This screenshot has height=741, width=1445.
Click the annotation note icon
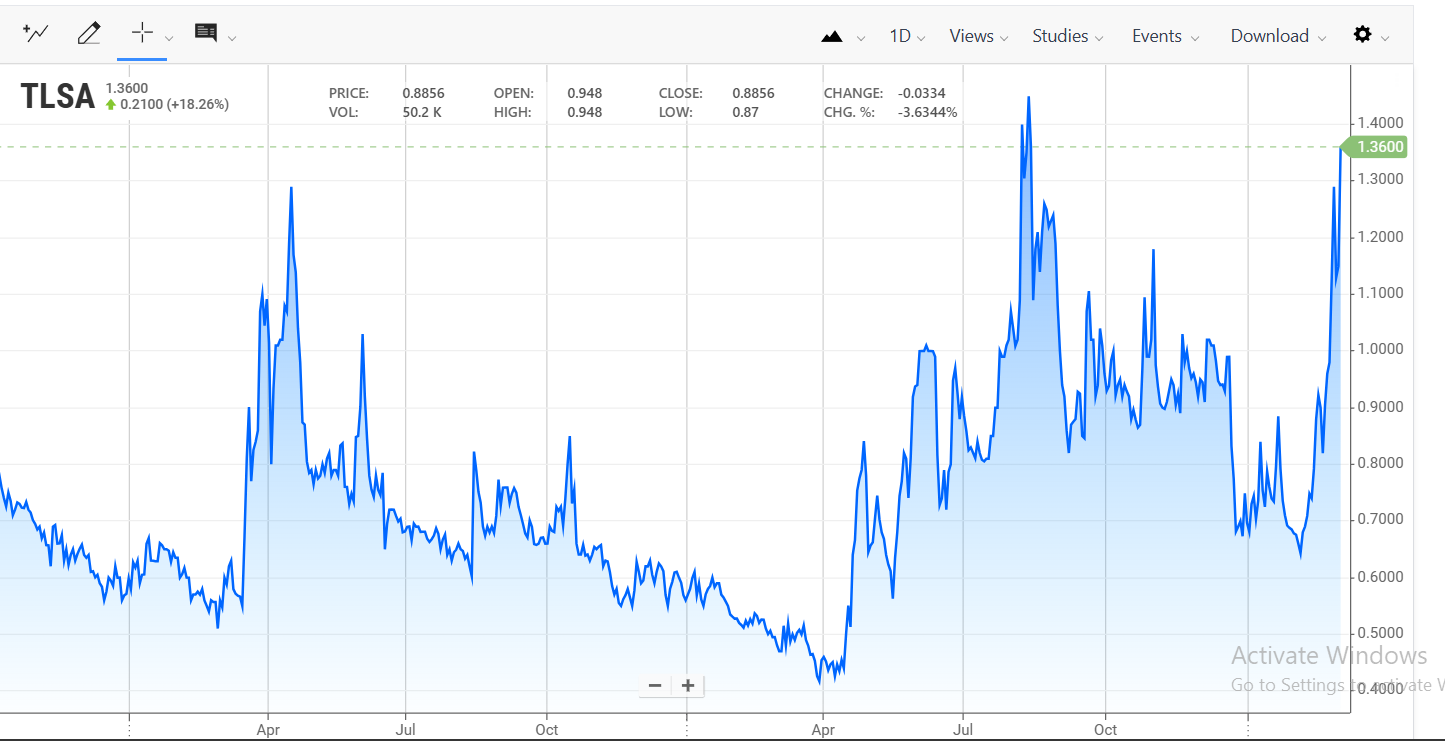coord(206,33)
